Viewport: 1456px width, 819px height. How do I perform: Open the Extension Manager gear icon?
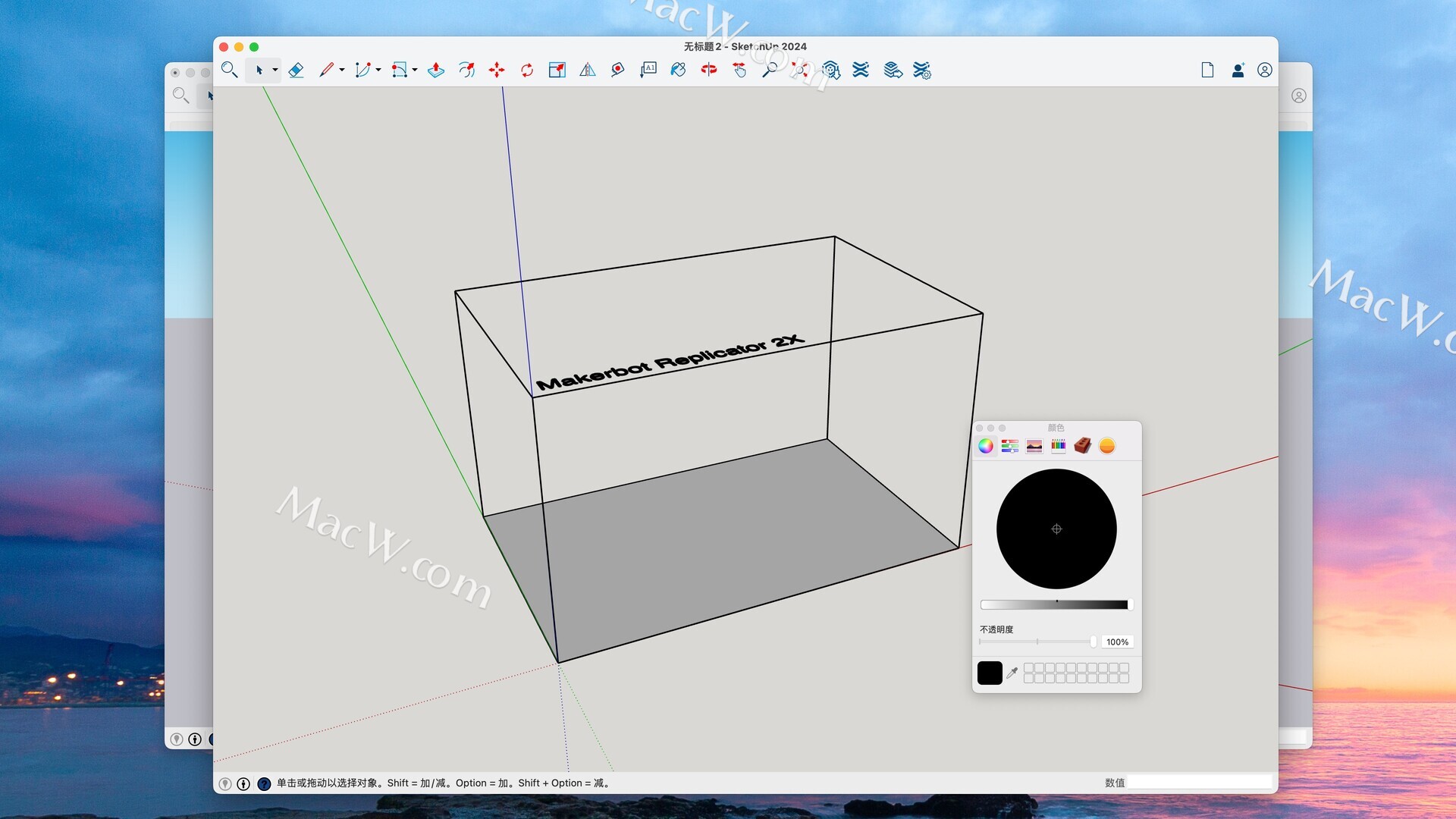922,70
